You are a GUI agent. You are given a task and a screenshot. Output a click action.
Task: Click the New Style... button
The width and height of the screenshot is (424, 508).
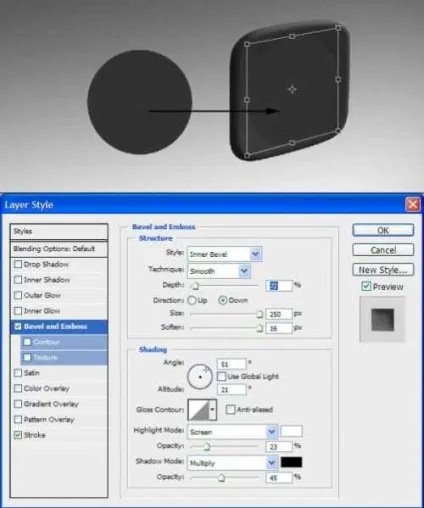click(x=383, y=270)
